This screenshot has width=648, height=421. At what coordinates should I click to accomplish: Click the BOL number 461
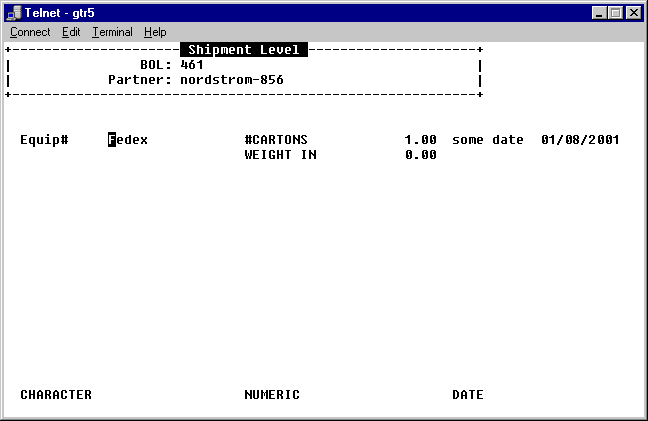(192, 65)
